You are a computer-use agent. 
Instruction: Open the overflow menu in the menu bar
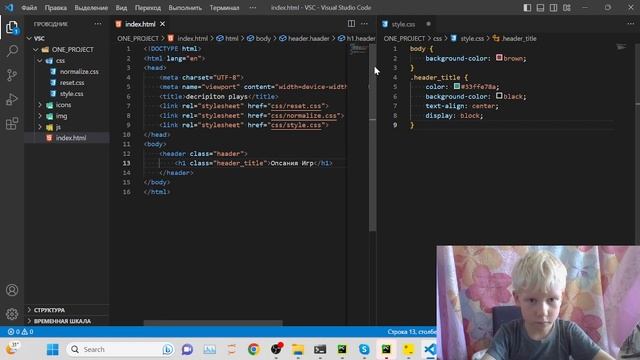(x=253, y=8)
